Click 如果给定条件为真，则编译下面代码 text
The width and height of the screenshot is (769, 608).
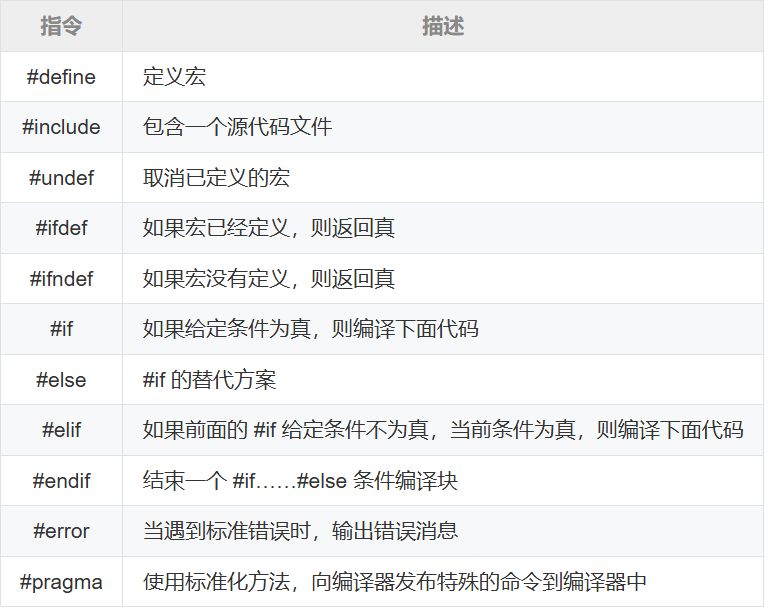tap(311, 329)
